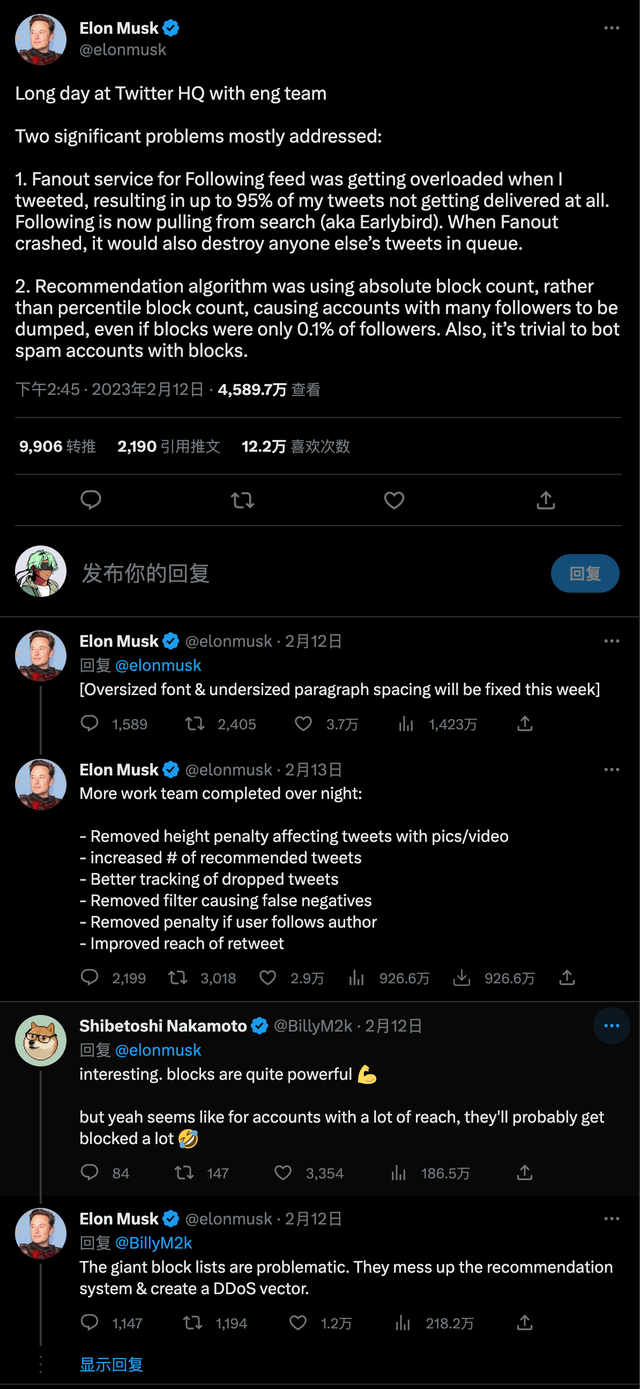Click download icon on the 'More work' tweet
Image resolution: width=640 pixels, height=1389 pixels.
(x=462, y=978)
